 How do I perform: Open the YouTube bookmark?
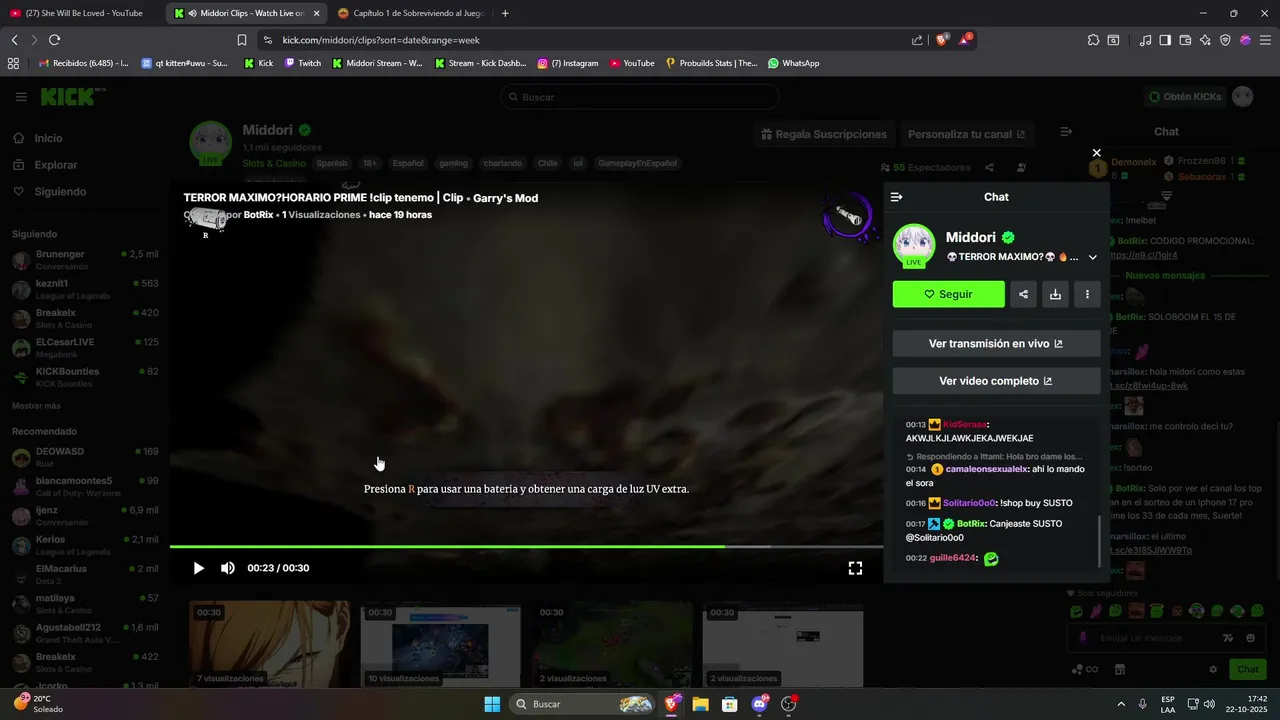[632, 63]
